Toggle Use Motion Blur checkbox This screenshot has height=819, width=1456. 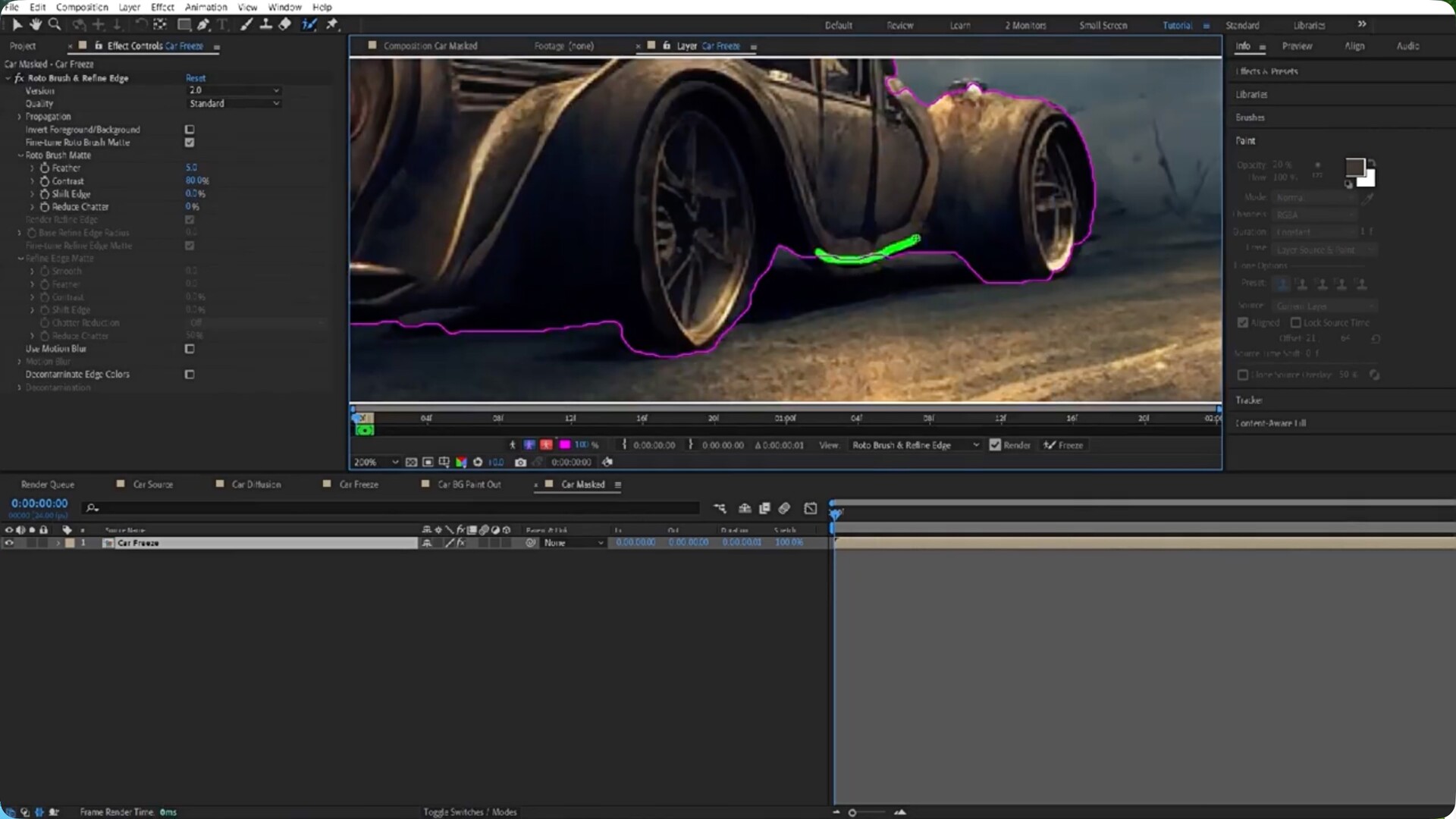tap(190, 349)
